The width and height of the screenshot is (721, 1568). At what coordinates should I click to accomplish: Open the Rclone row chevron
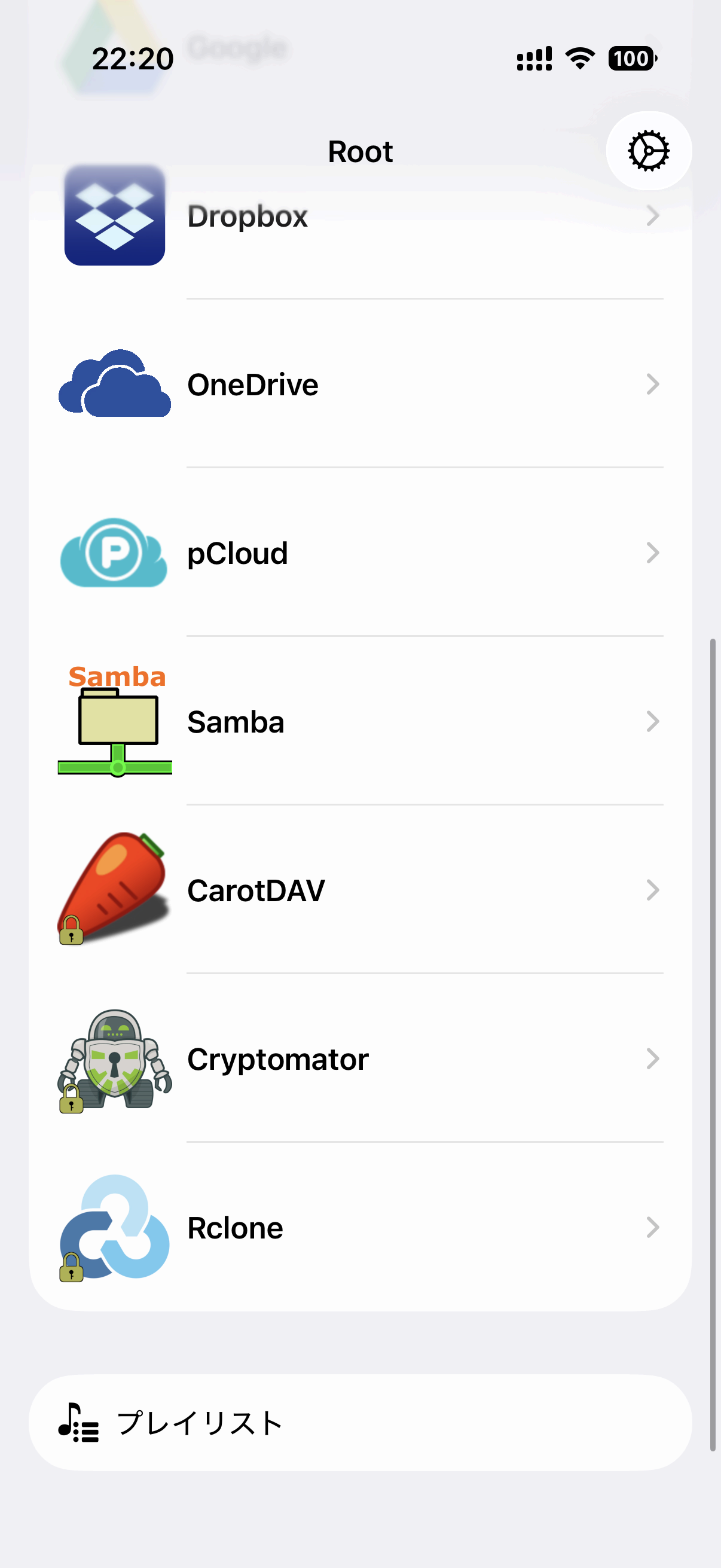click(x=652, y=1227)
